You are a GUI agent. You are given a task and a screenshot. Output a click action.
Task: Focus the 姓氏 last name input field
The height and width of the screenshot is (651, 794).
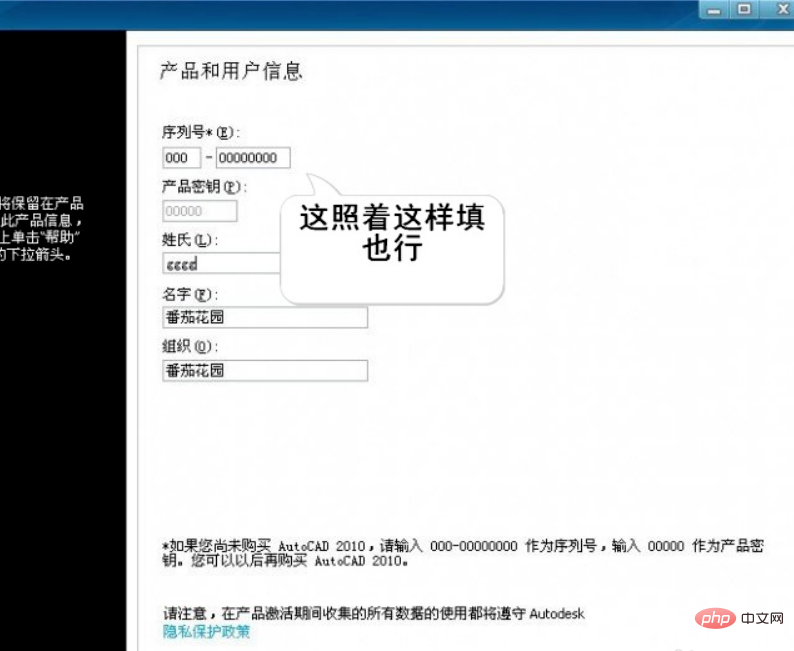(221, 263)
